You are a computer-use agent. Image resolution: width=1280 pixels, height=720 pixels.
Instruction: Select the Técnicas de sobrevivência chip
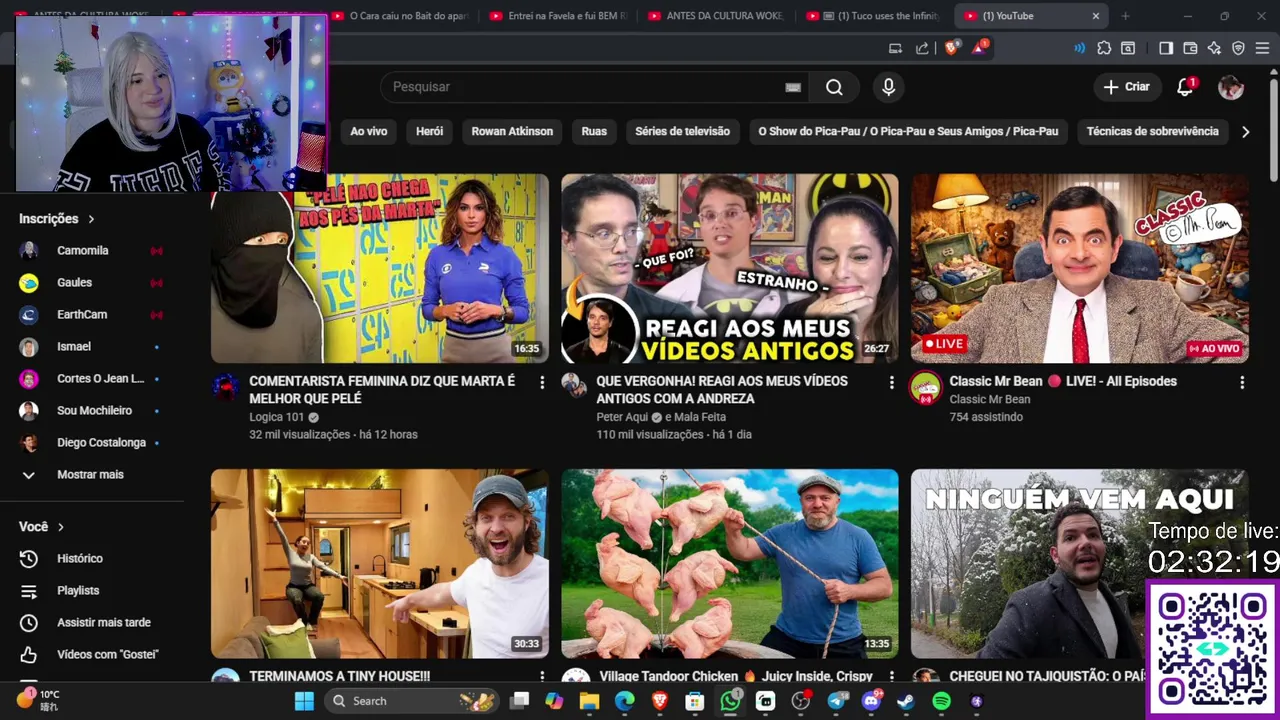[1152, 131]
